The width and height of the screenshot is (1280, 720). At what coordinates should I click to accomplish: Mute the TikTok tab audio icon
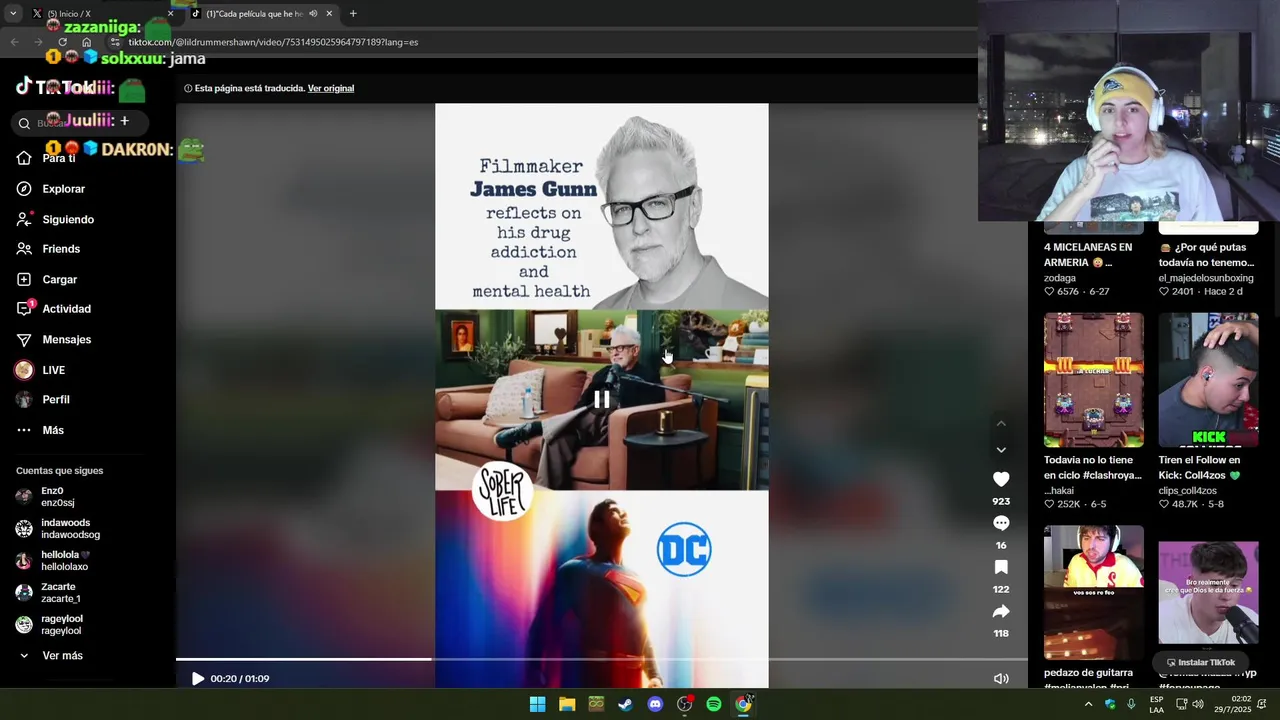tap(313, 14)
